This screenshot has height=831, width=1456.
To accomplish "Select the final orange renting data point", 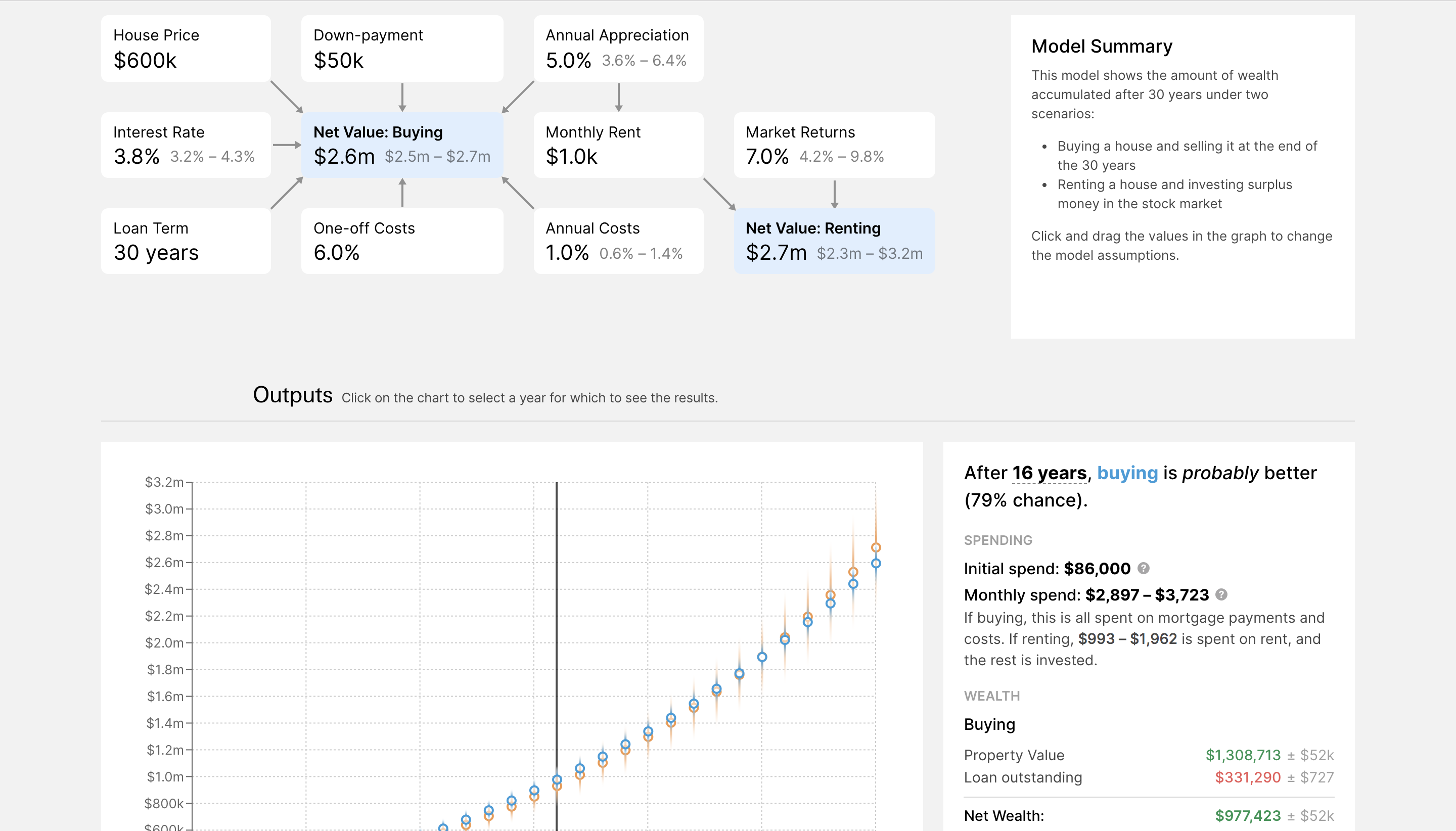I will [x=876, y=547].
